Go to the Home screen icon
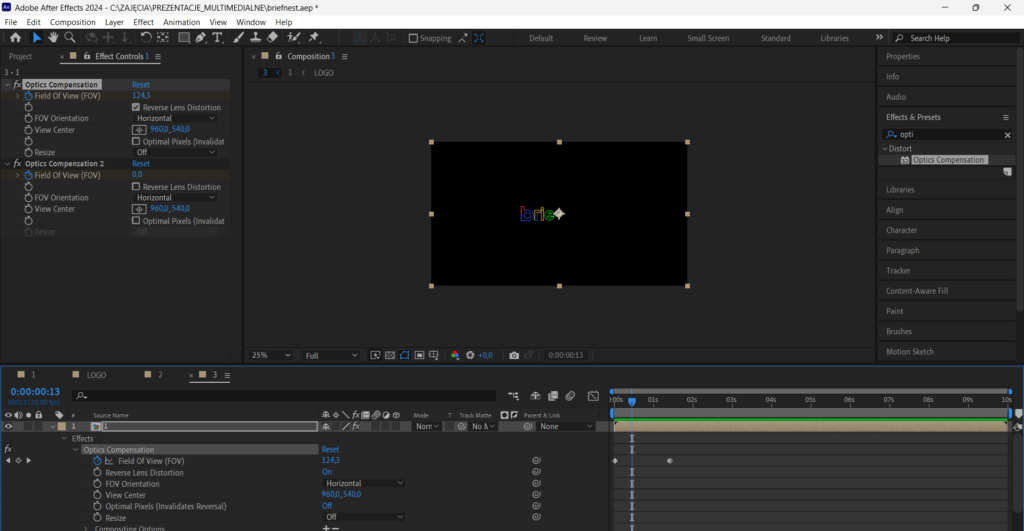 click(x=16, y=38)
